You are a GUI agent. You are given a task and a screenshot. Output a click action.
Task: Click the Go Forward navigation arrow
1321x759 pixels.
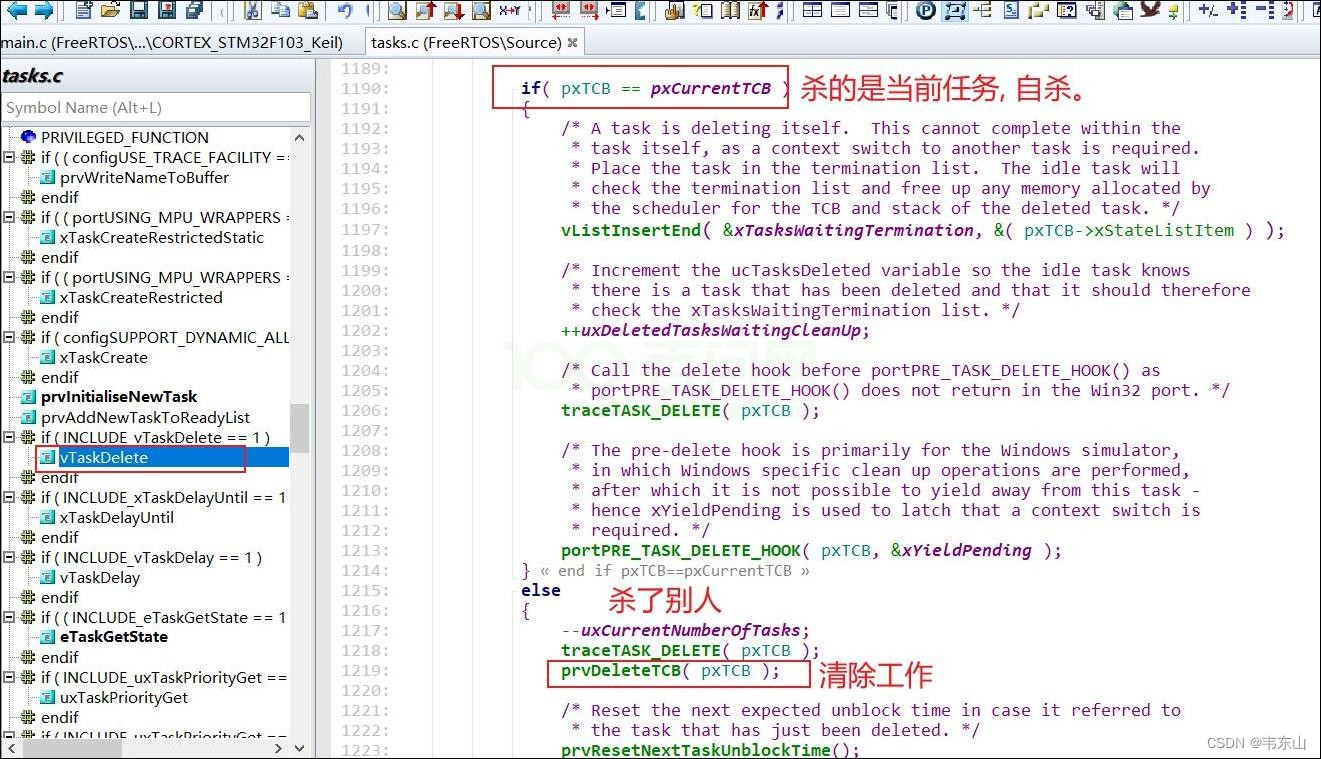(43, 11)
